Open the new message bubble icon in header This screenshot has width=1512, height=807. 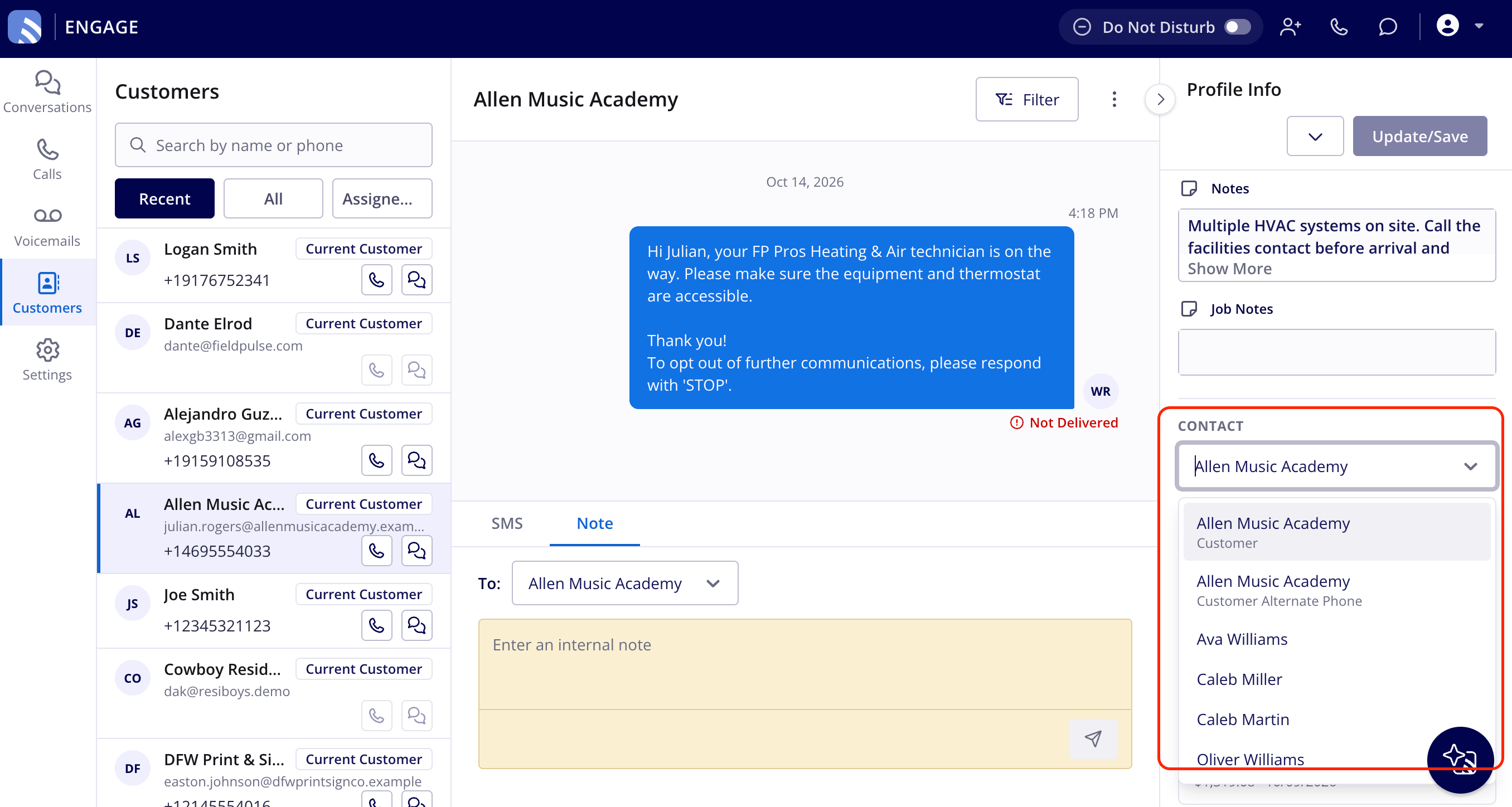coord(1388,27)
